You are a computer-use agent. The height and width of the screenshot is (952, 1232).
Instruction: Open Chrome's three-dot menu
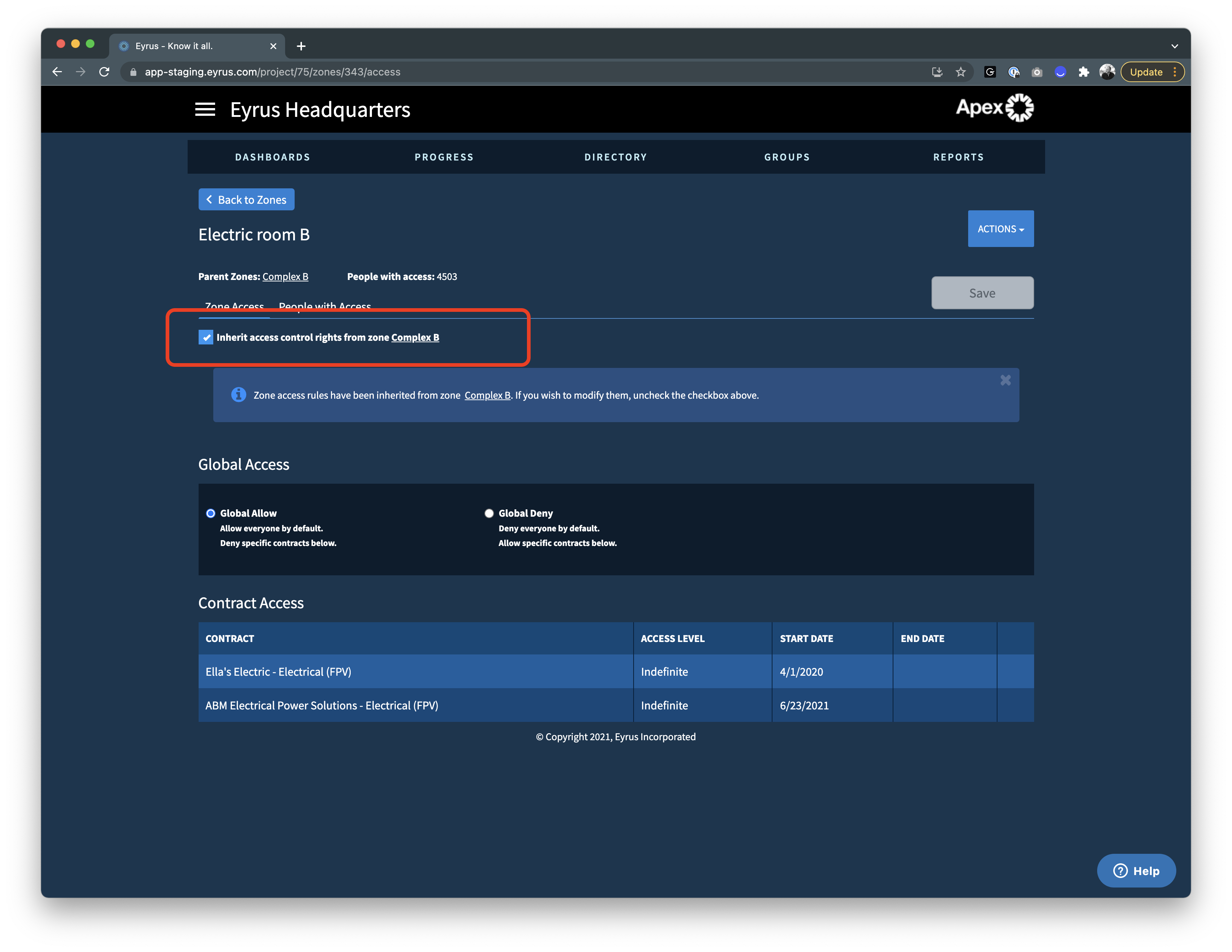coord(1174,71)
